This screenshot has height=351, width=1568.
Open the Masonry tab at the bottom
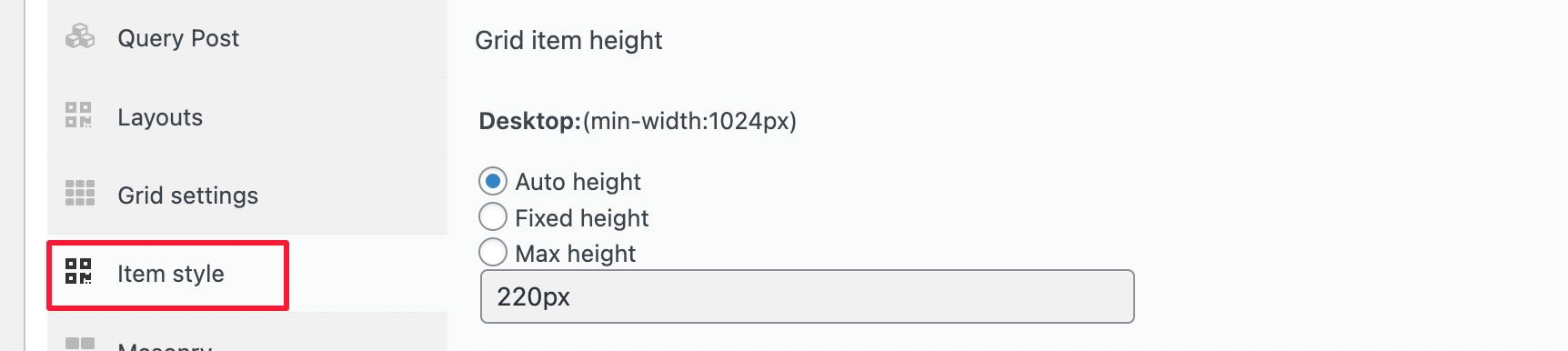[x=247, y=333]
